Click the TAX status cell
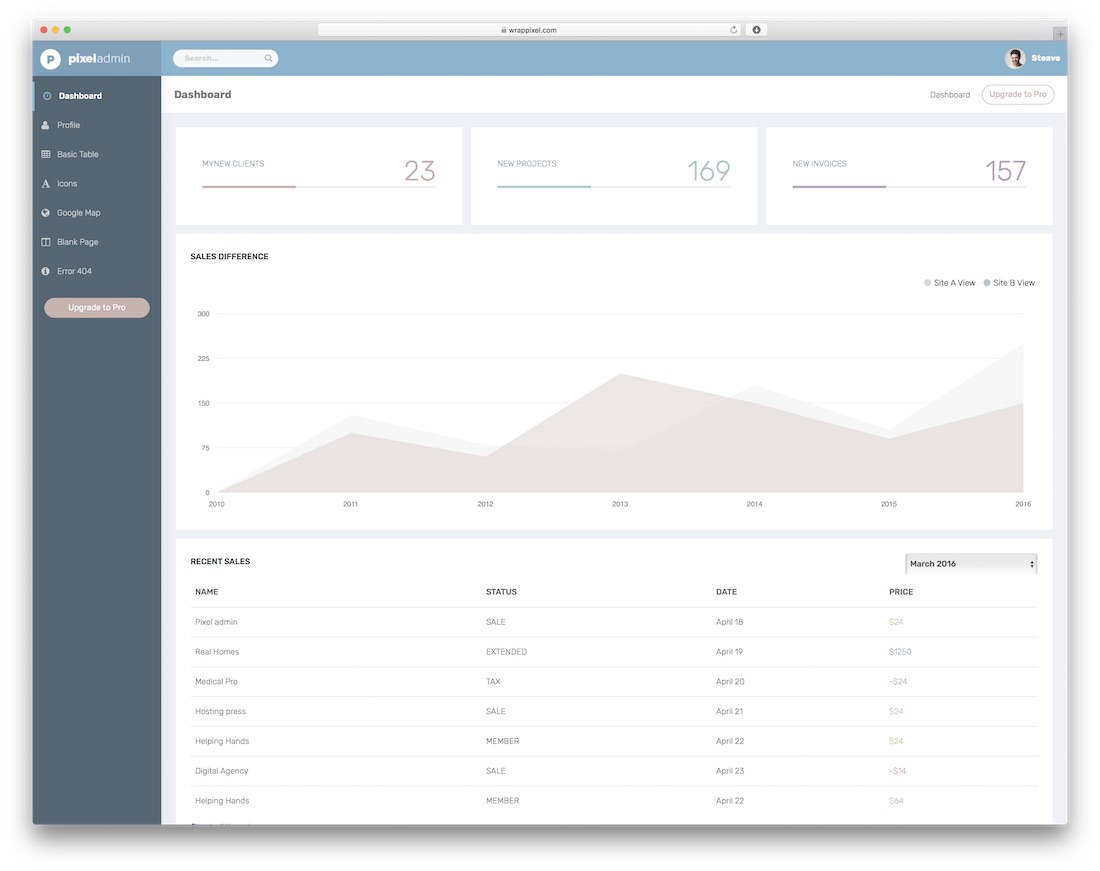The height and width of the screenshot is (871, 1100). coord(493,682)
